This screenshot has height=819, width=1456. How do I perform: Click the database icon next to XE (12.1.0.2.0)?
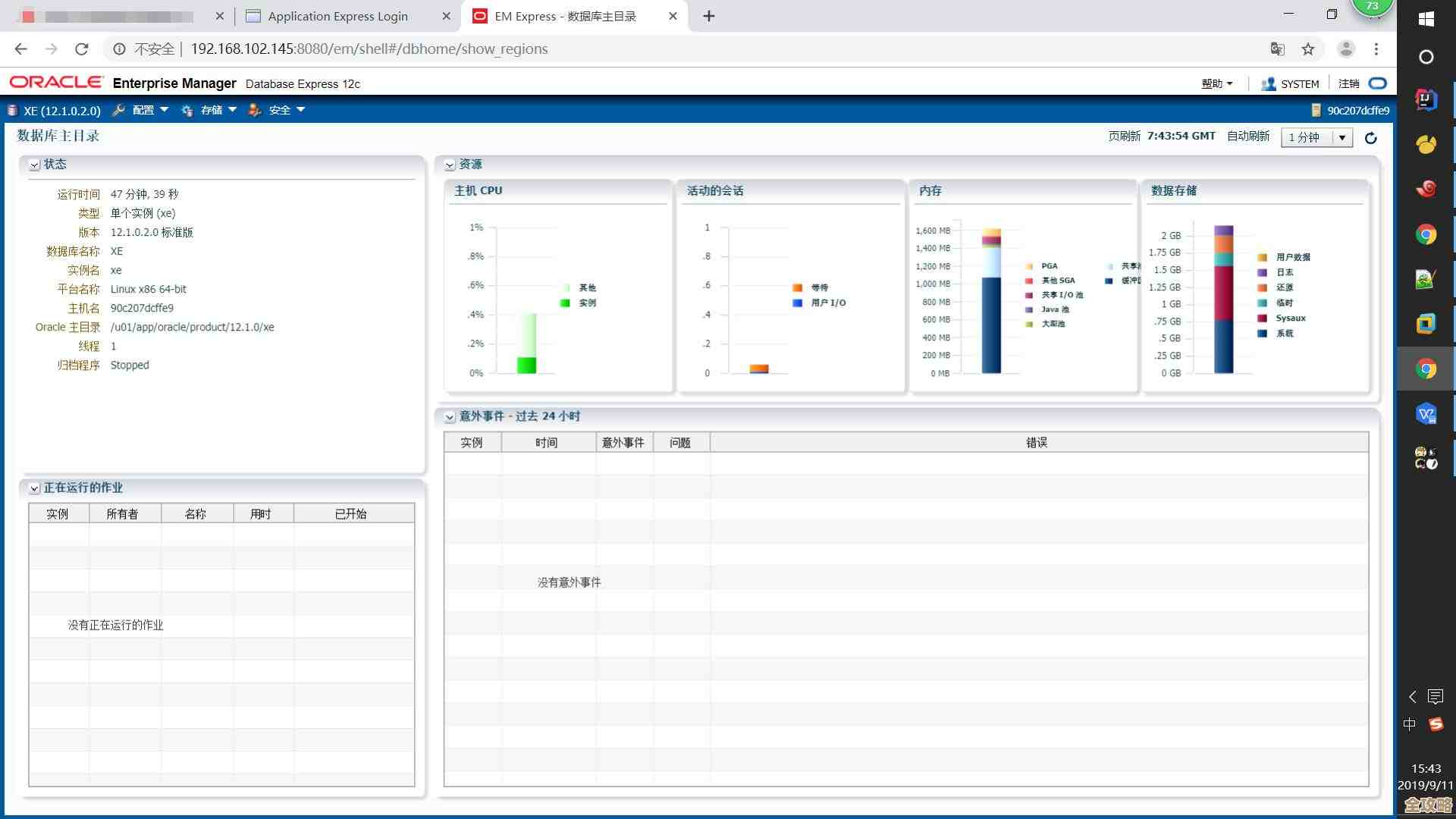11,110
